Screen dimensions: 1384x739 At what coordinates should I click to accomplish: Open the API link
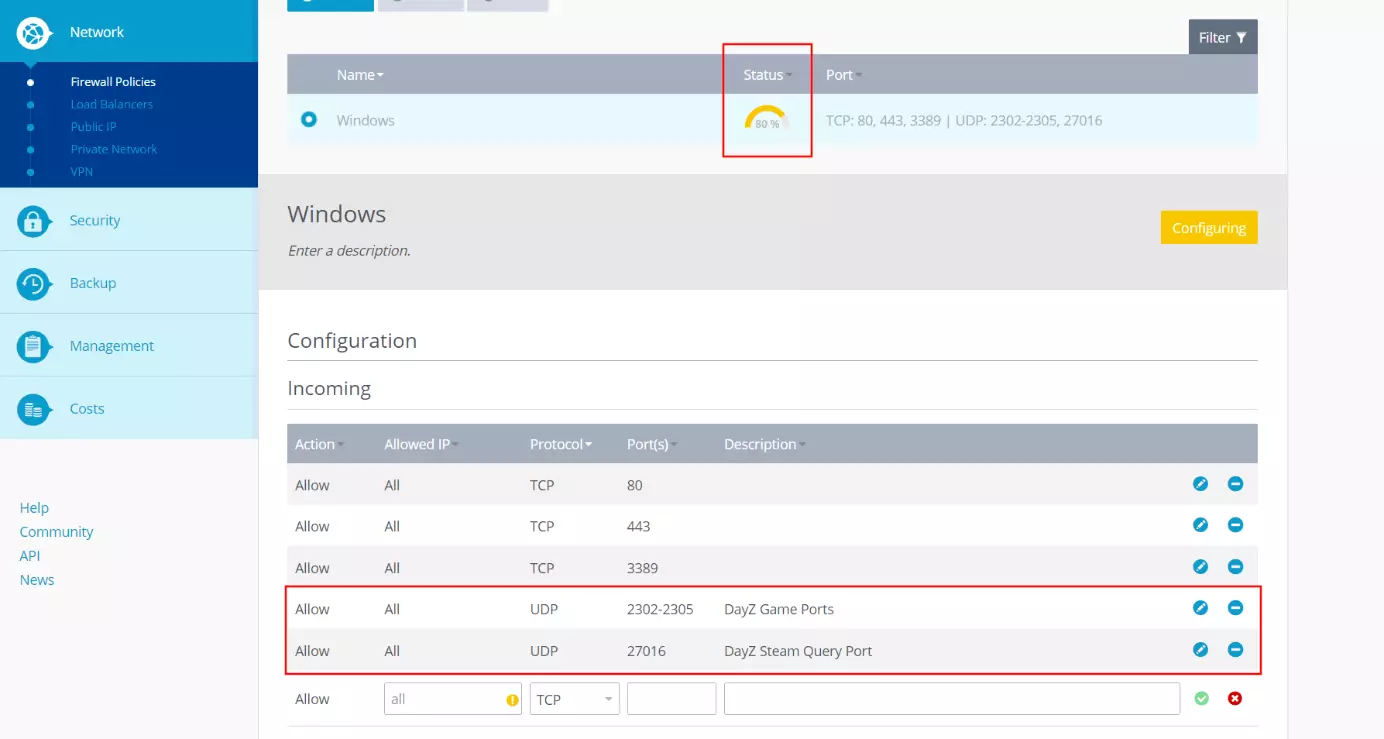tap(30, 556)
